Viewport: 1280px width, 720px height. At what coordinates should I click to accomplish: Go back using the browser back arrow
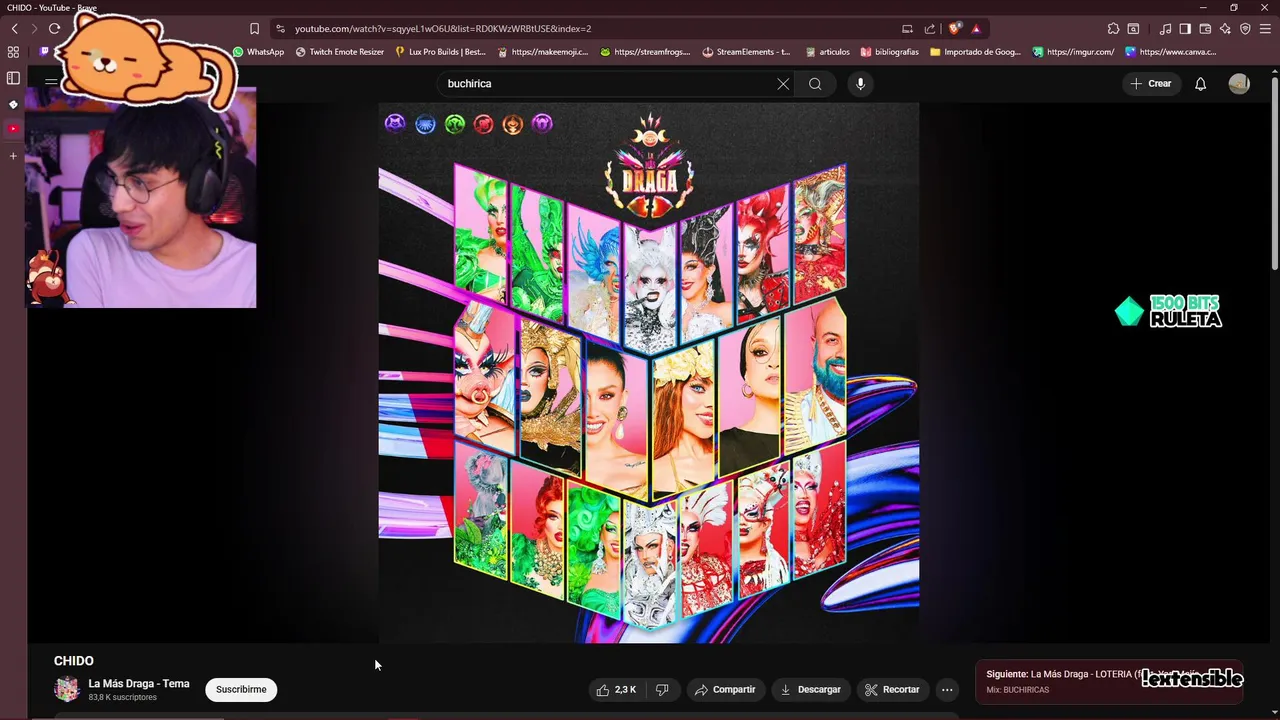click(15, 29)
